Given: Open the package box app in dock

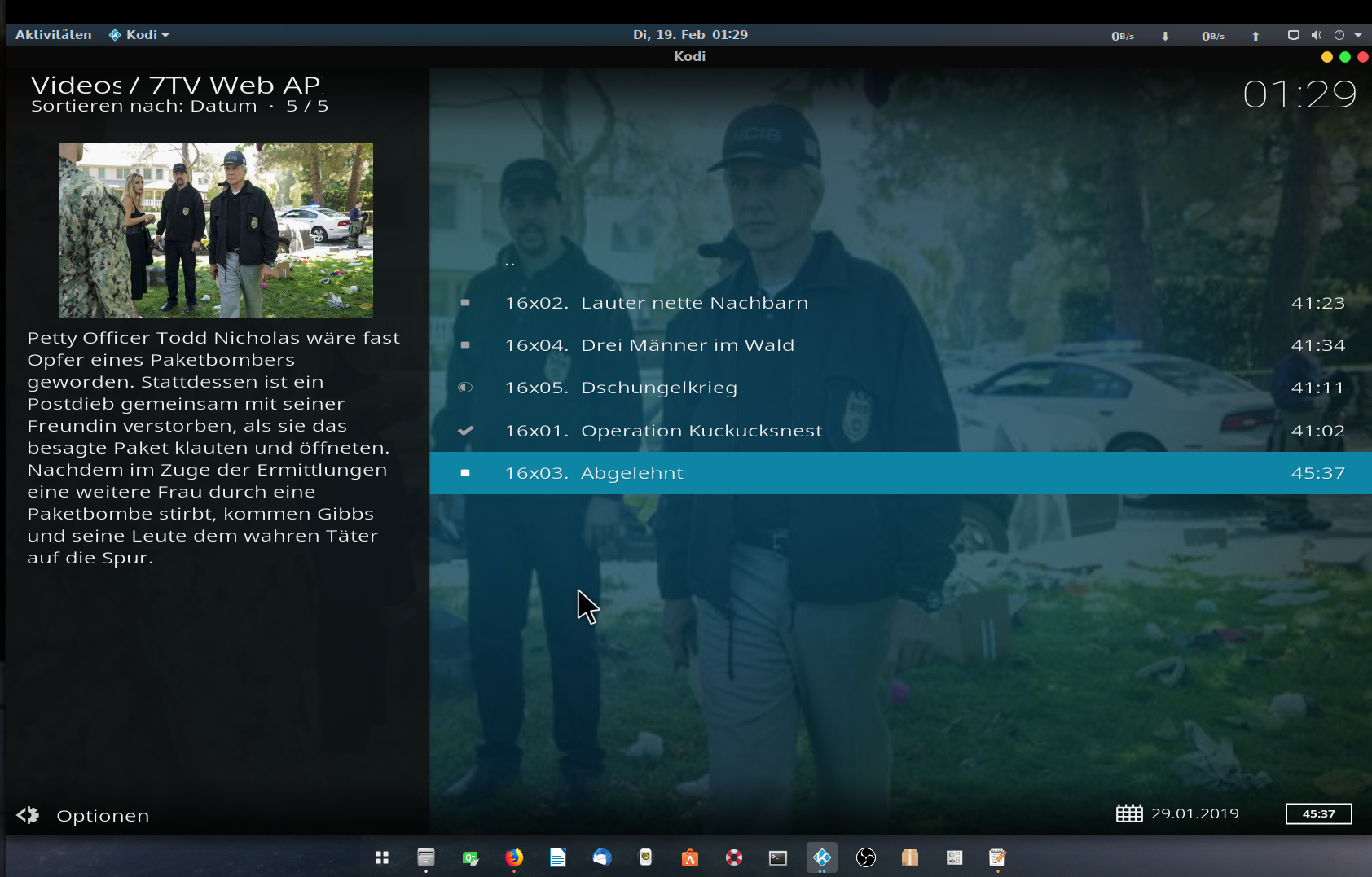Looking at the screenshot, I should tap(910, 857).
